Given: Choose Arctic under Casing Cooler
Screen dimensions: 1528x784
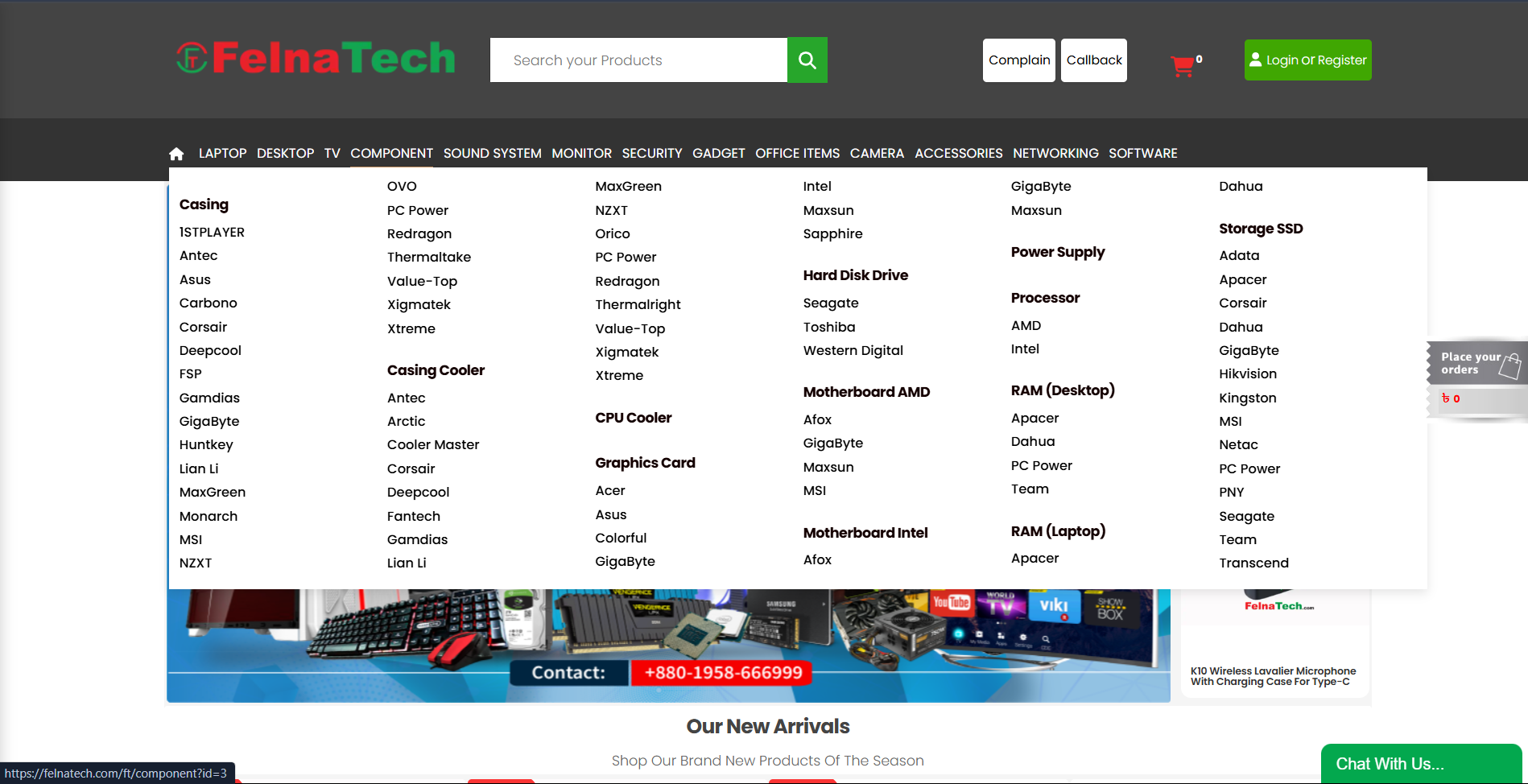Looking at the screenshot, I should pos(407,421).
